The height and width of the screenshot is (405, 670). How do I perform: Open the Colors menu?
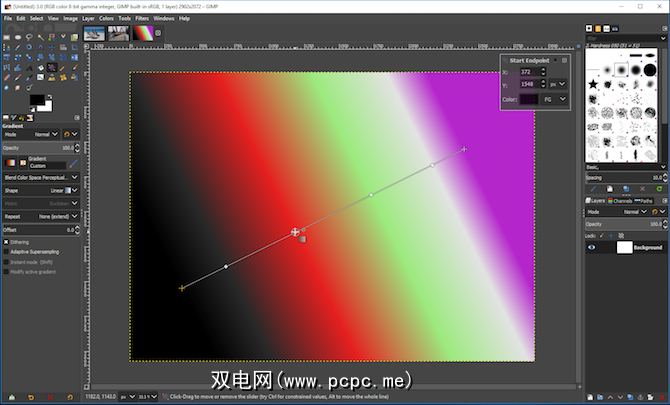106,18
